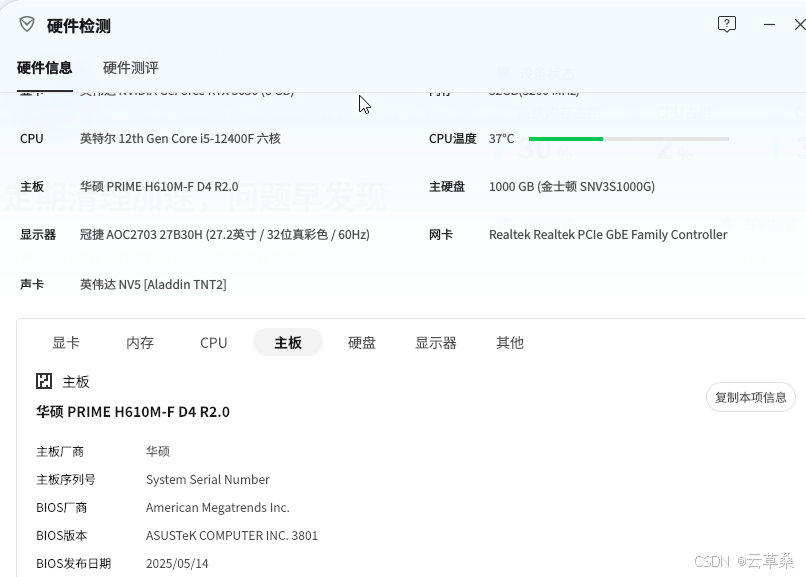Click the BIOS版本 value ASUSTeK COMPUTER INC. 3801
The image size is (806, 577).
(232, 535)
